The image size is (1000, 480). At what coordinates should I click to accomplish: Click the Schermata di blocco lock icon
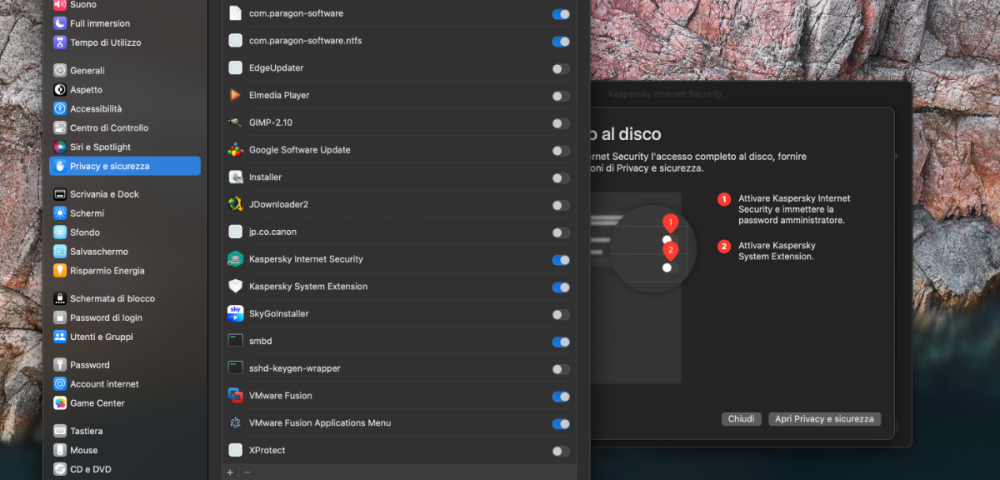[x=60, y=299]
